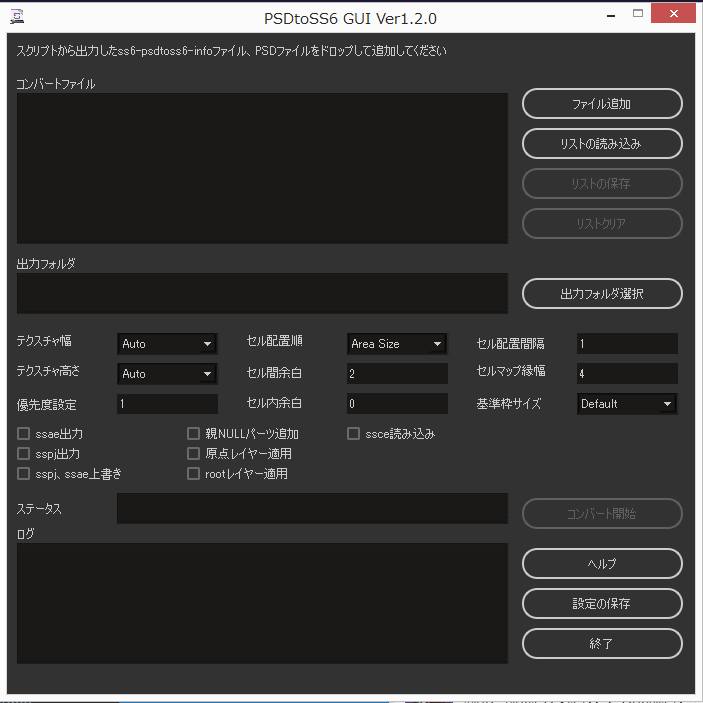Click the セル配置間隔 input field

[627, 344]
